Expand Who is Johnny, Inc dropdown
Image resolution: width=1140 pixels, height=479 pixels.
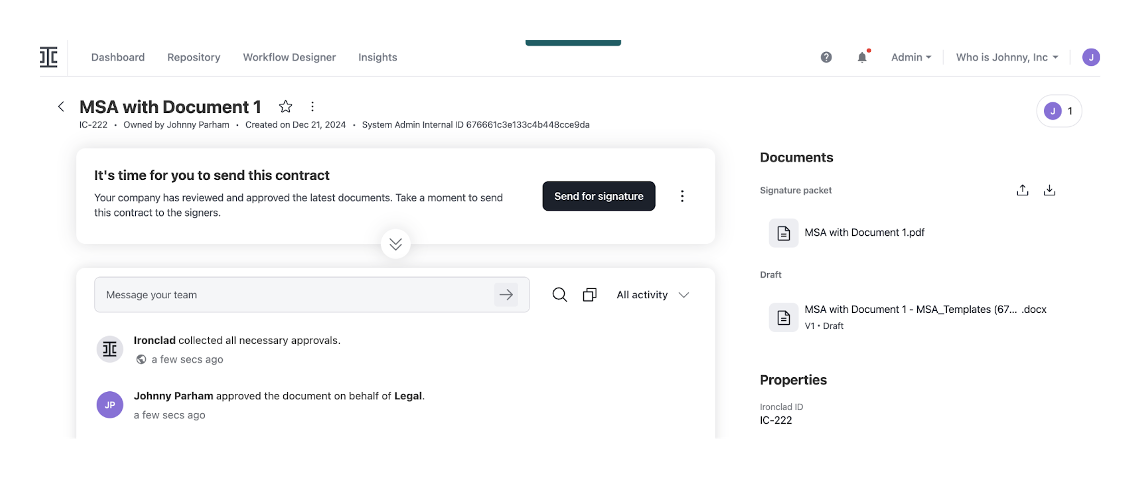(x=1007, y=57)
